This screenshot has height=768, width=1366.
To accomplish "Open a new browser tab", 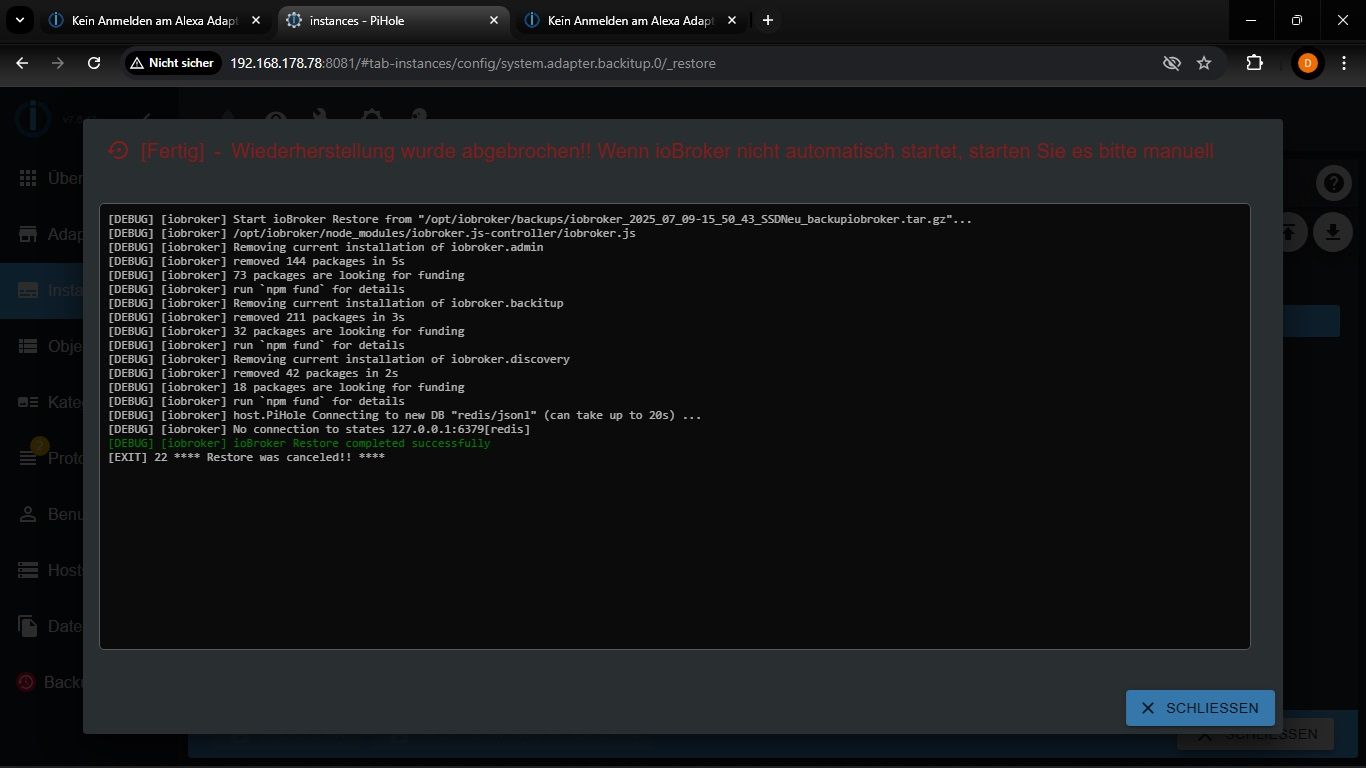I will pyautogui.click(x=767, y=20).
